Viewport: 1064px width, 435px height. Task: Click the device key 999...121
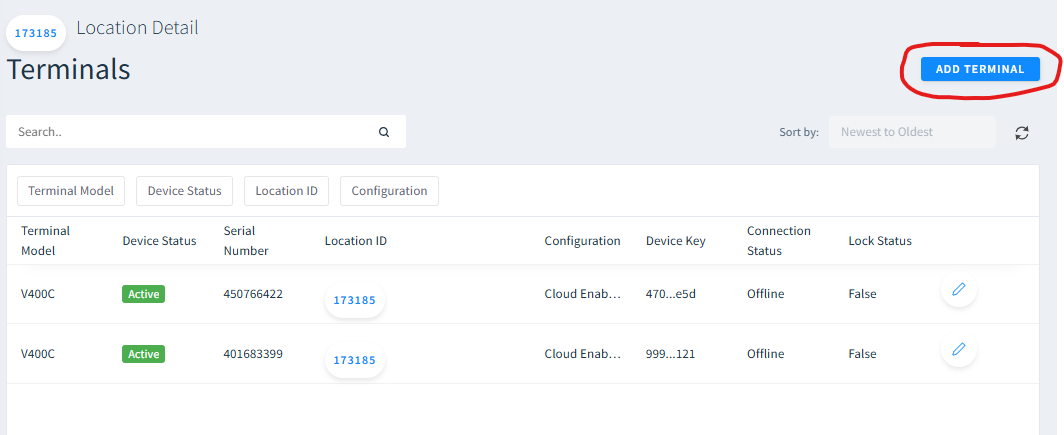[670, 354]
